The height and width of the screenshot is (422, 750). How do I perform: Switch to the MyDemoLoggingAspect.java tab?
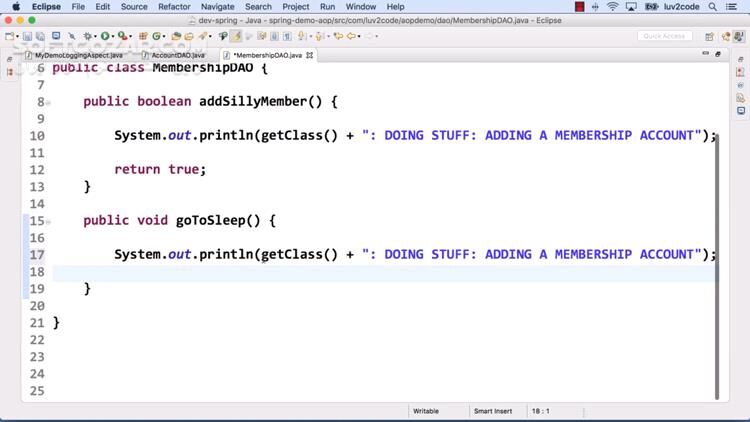tap(78, 55)
